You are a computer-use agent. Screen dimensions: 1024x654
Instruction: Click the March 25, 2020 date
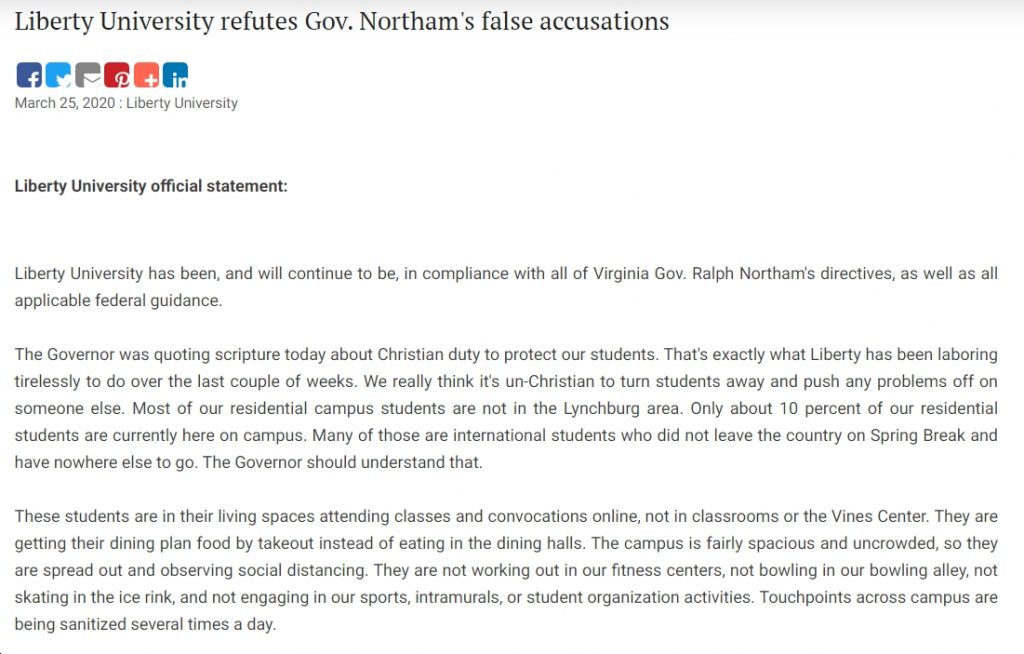pos(65,103)
